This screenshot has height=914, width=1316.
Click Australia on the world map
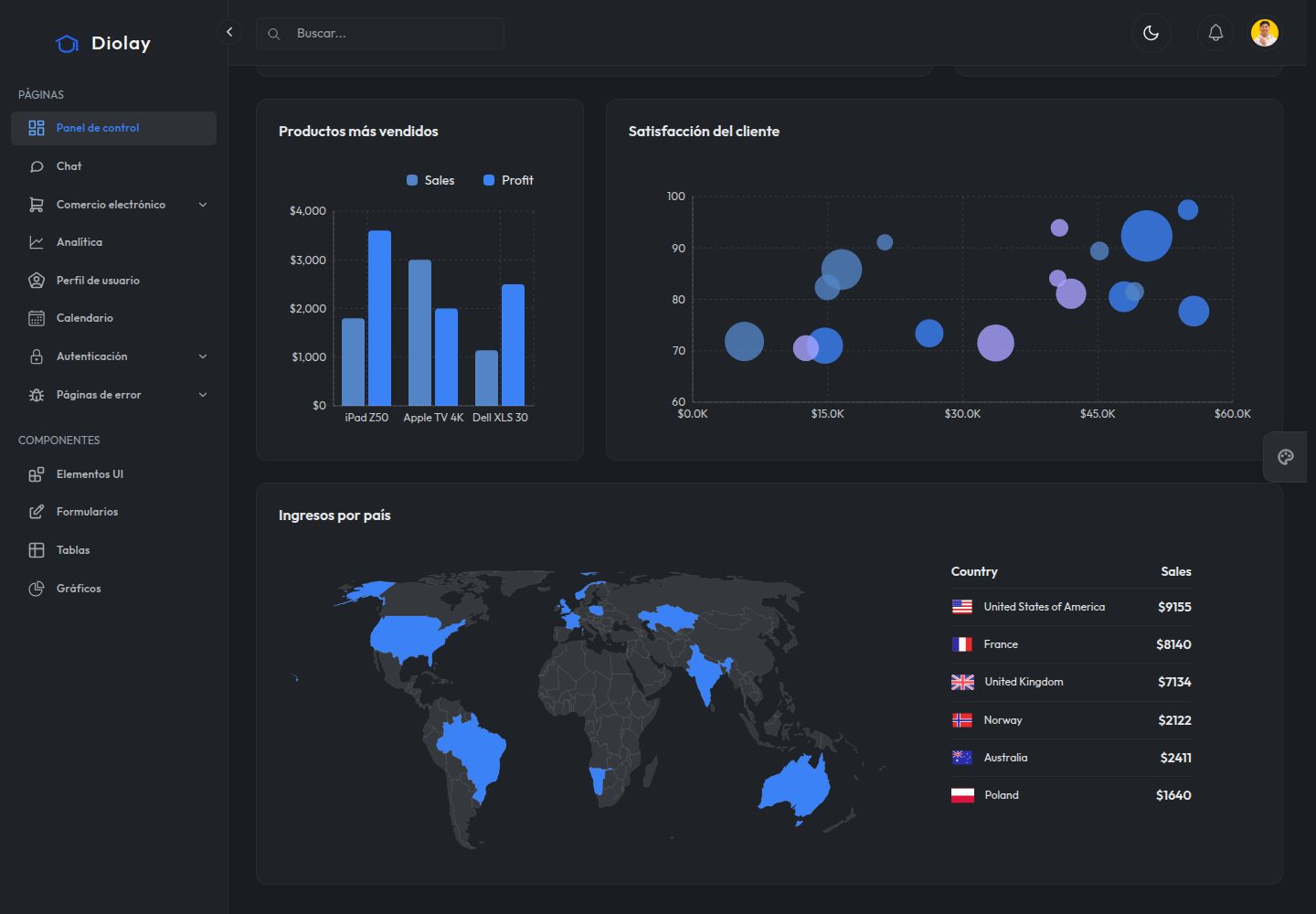click(x=796, y=786)
